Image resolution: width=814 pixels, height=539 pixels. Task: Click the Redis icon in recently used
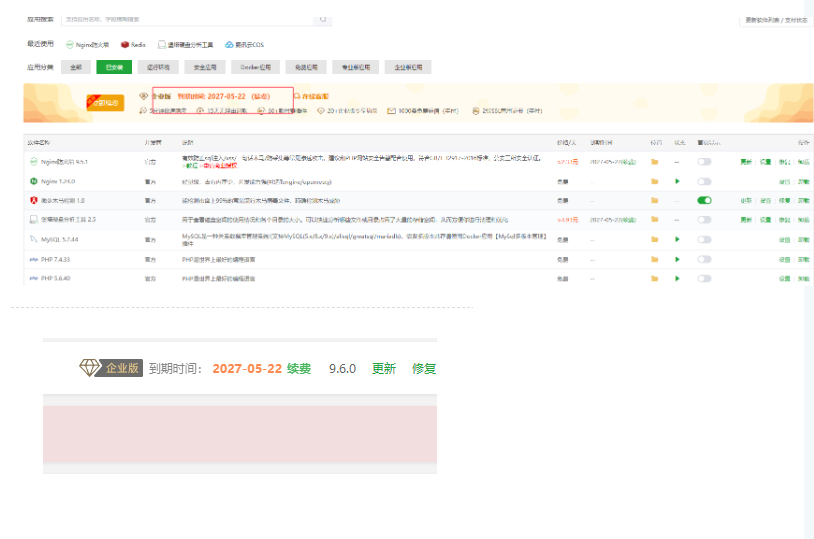[125, 45]
